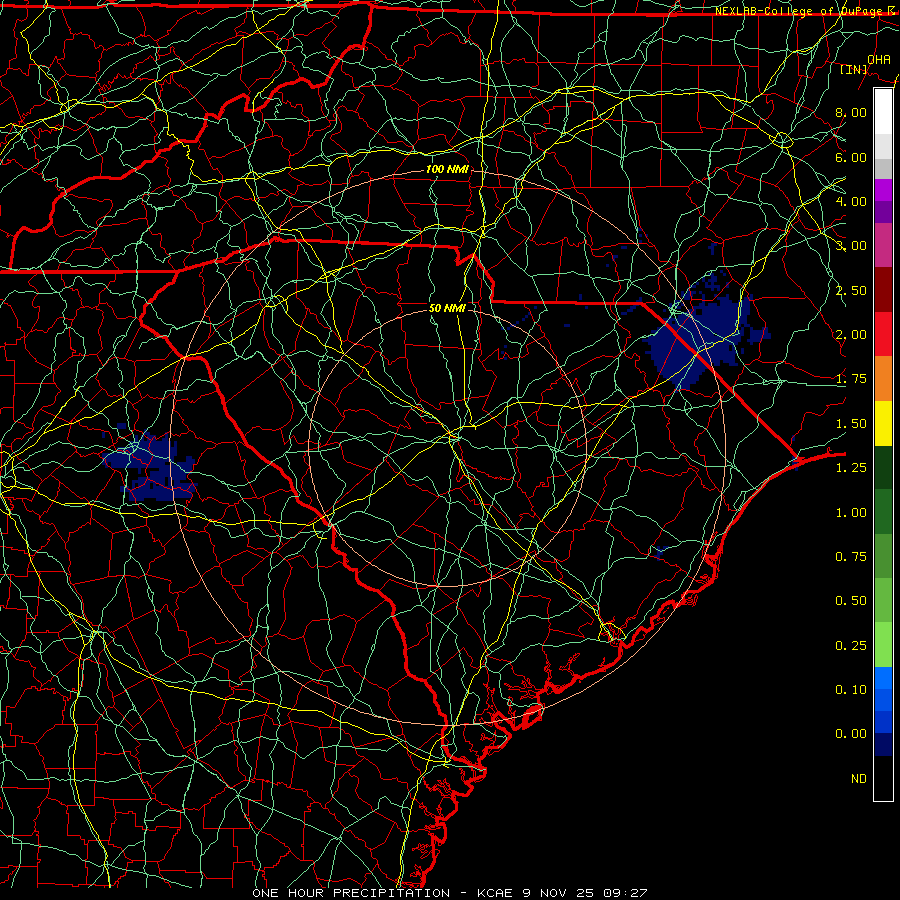
Task: Click the blue precipitation area on the west side
Action: 150,465
